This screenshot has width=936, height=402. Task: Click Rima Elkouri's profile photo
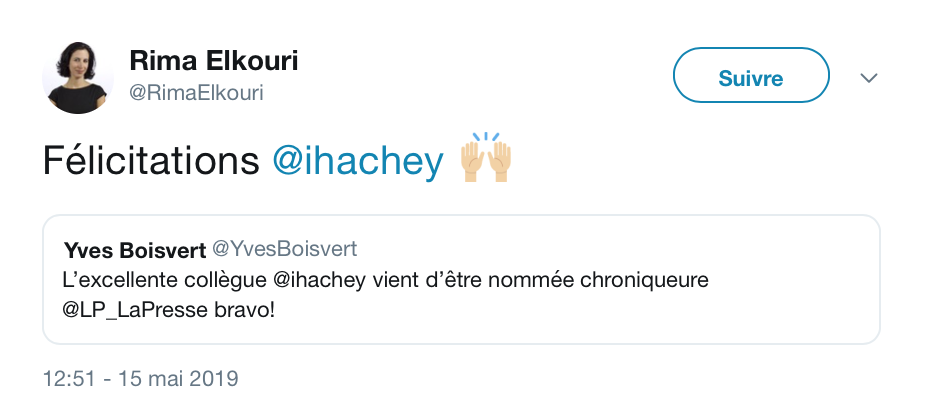(77, 77)
